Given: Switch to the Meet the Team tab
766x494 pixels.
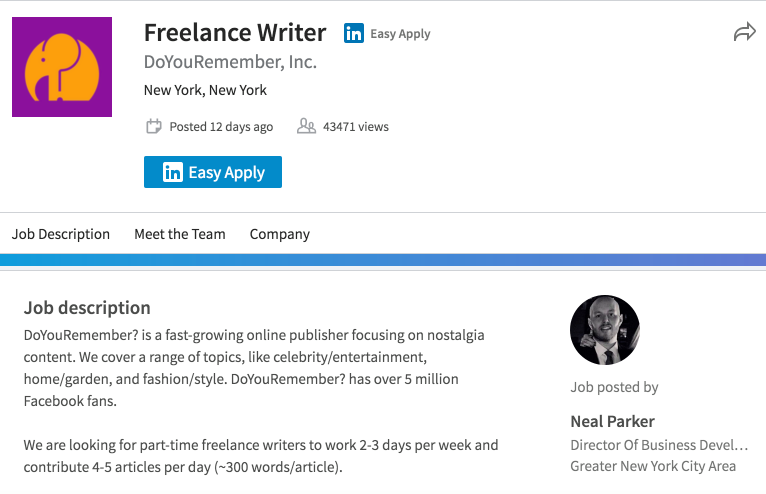Looking at the screenshot, I should click(180, 234).
